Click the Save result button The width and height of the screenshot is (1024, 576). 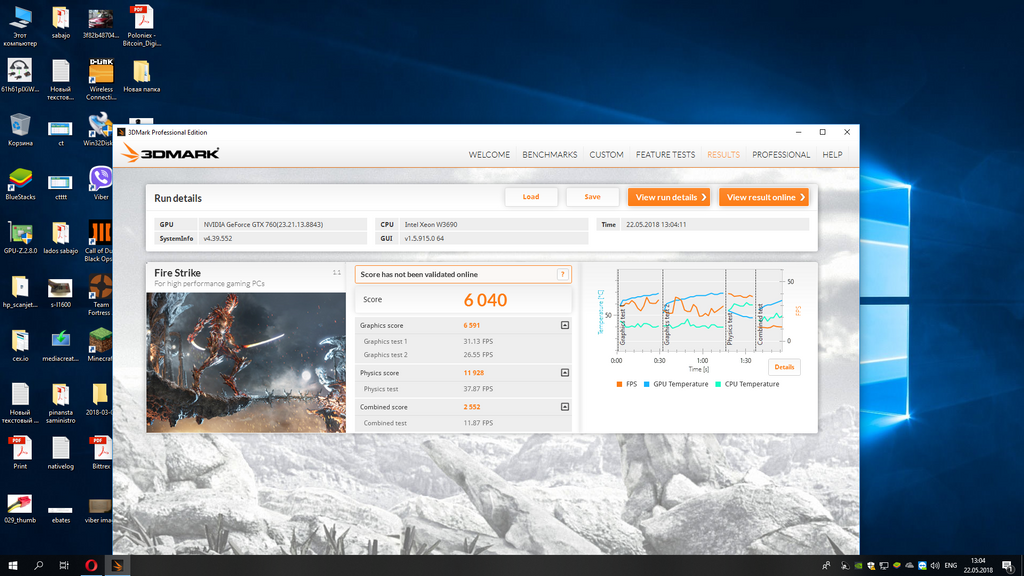point(592,197)
